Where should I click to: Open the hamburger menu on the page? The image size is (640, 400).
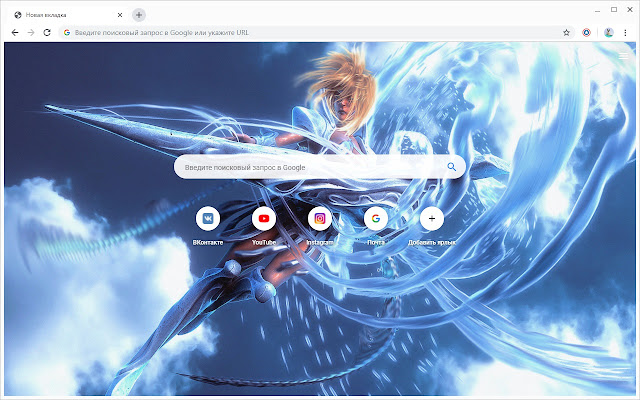(x=623, y=56)
